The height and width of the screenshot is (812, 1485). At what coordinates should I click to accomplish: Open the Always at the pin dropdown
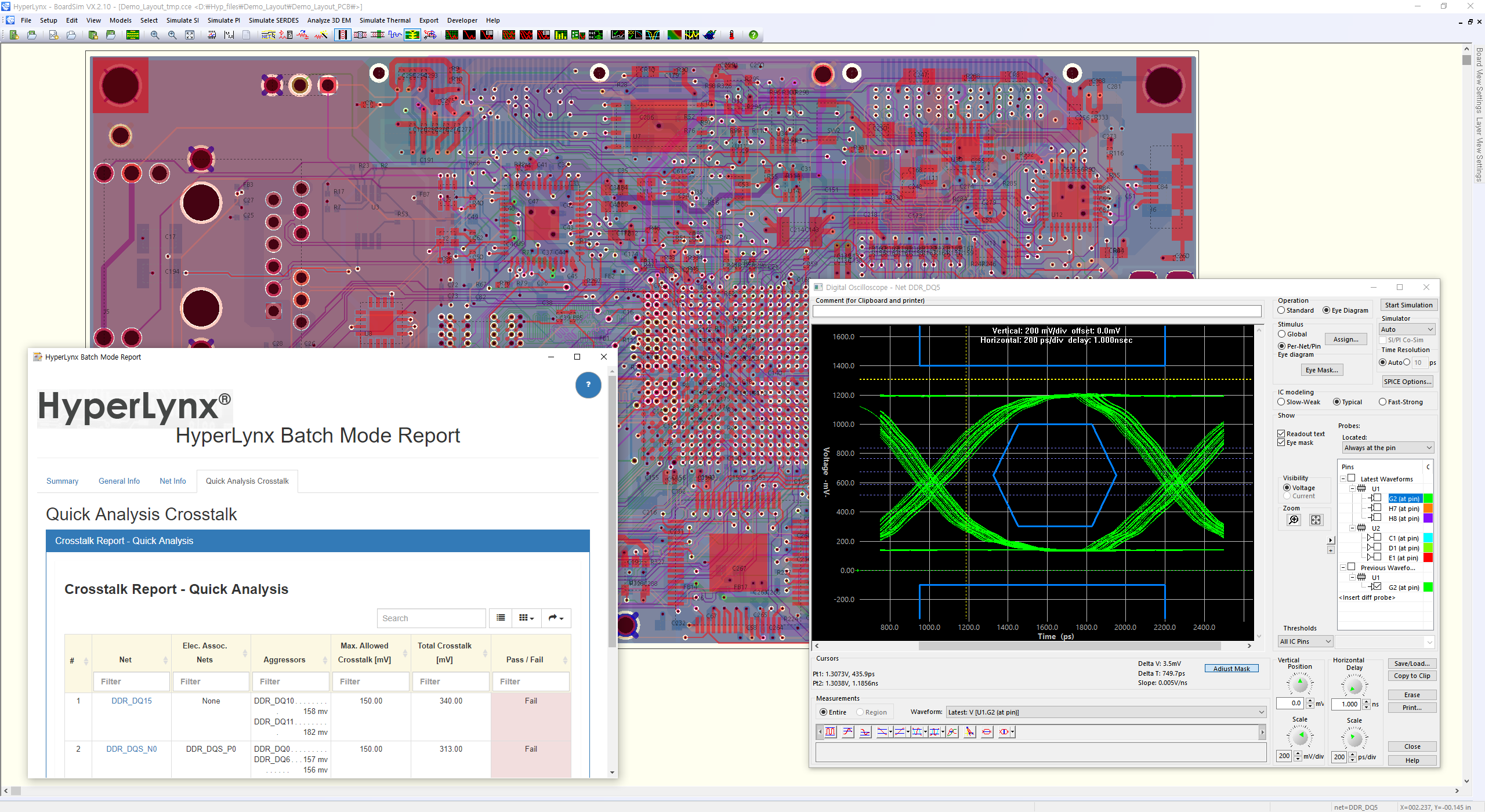click(1387, 448)
